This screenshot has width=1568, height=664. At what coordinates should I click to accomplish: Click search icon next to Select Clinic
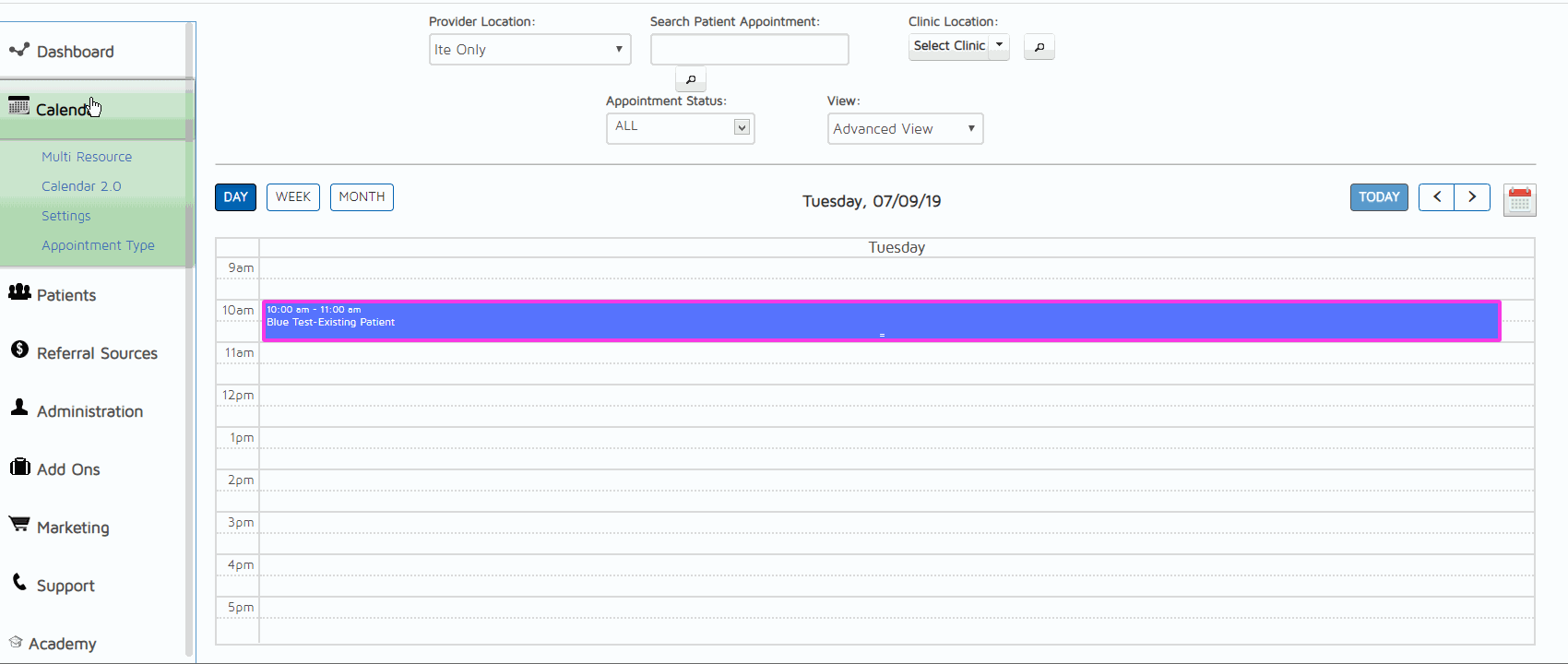[1039, 47]
